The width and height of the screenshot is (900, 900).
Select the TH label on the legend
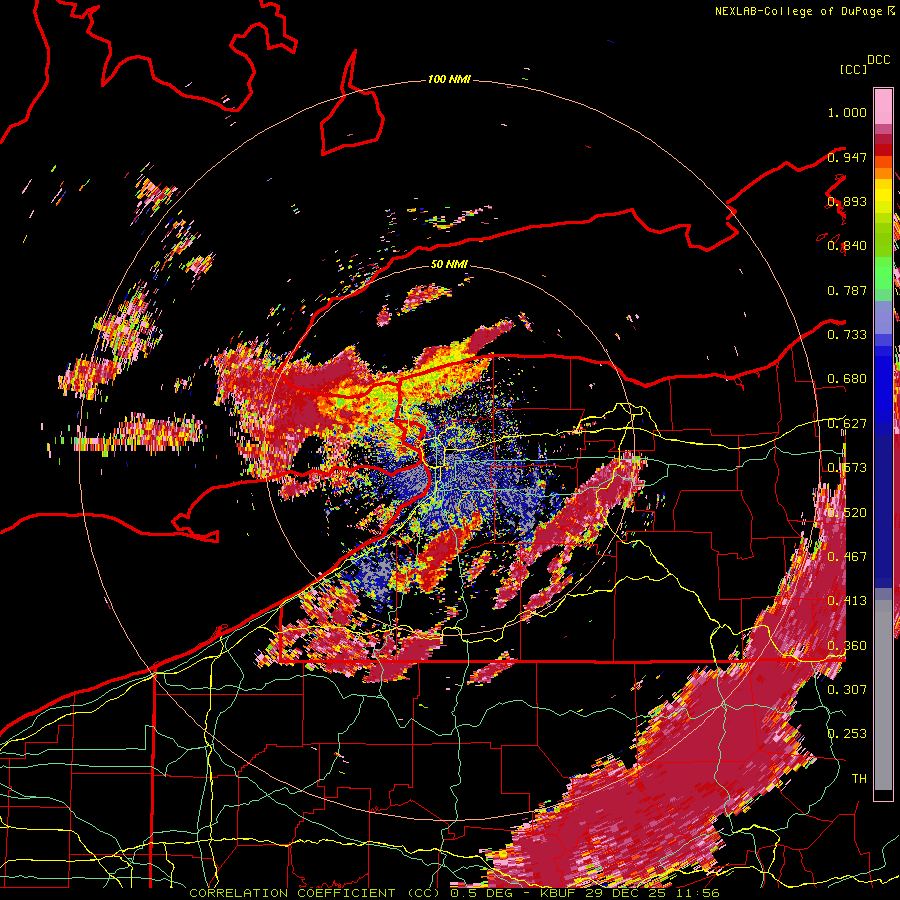pyautogui.click(x=859, y=779)
